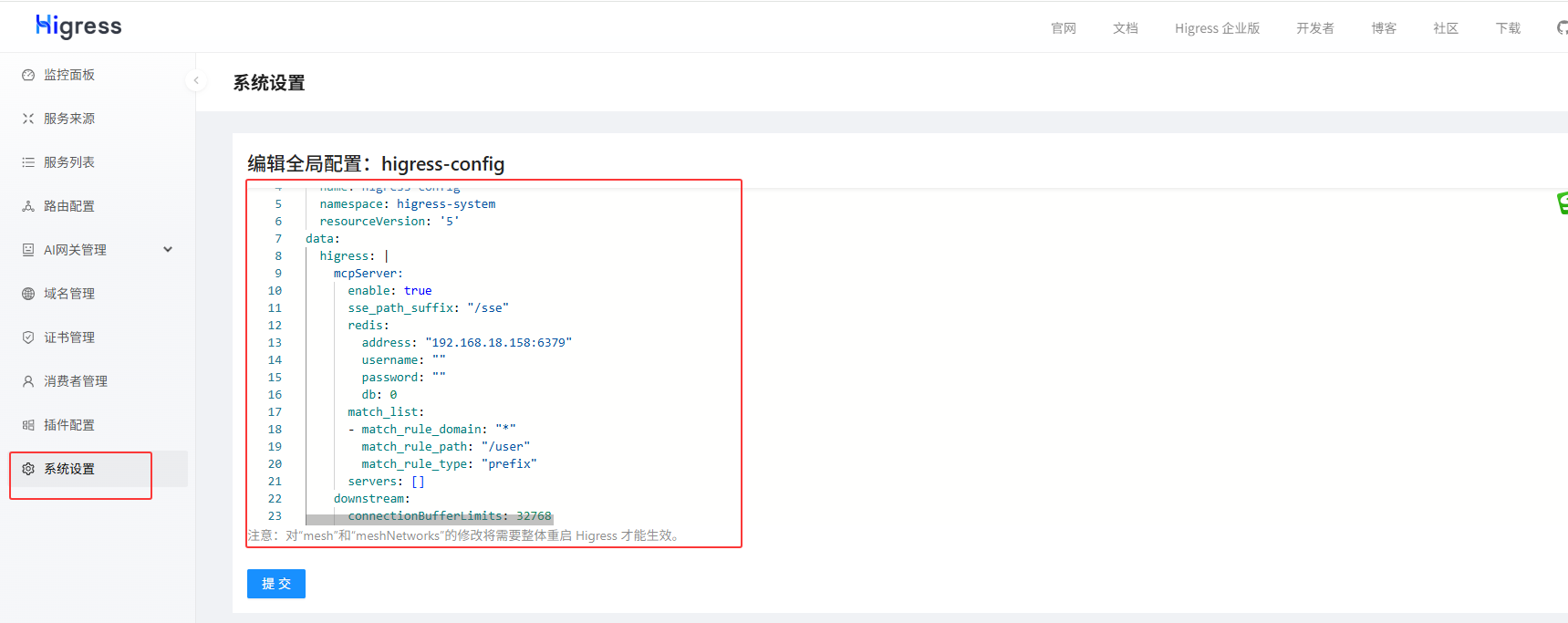The height and width of the screenshot is (623, 1568).
Task: Click the 编辑全局配置 heading text
Action: 376,163
